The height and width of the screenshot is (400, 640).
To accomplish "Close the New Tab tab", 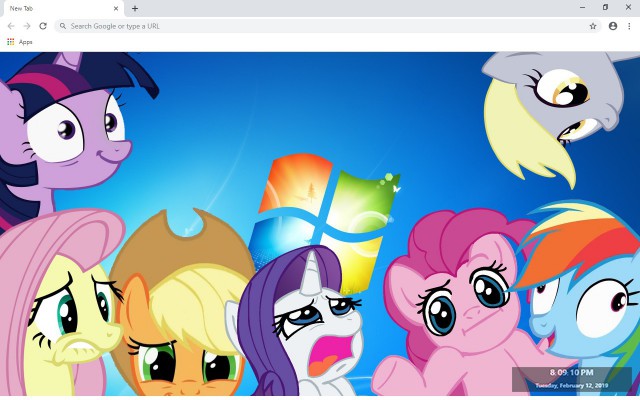I will 116,8.
